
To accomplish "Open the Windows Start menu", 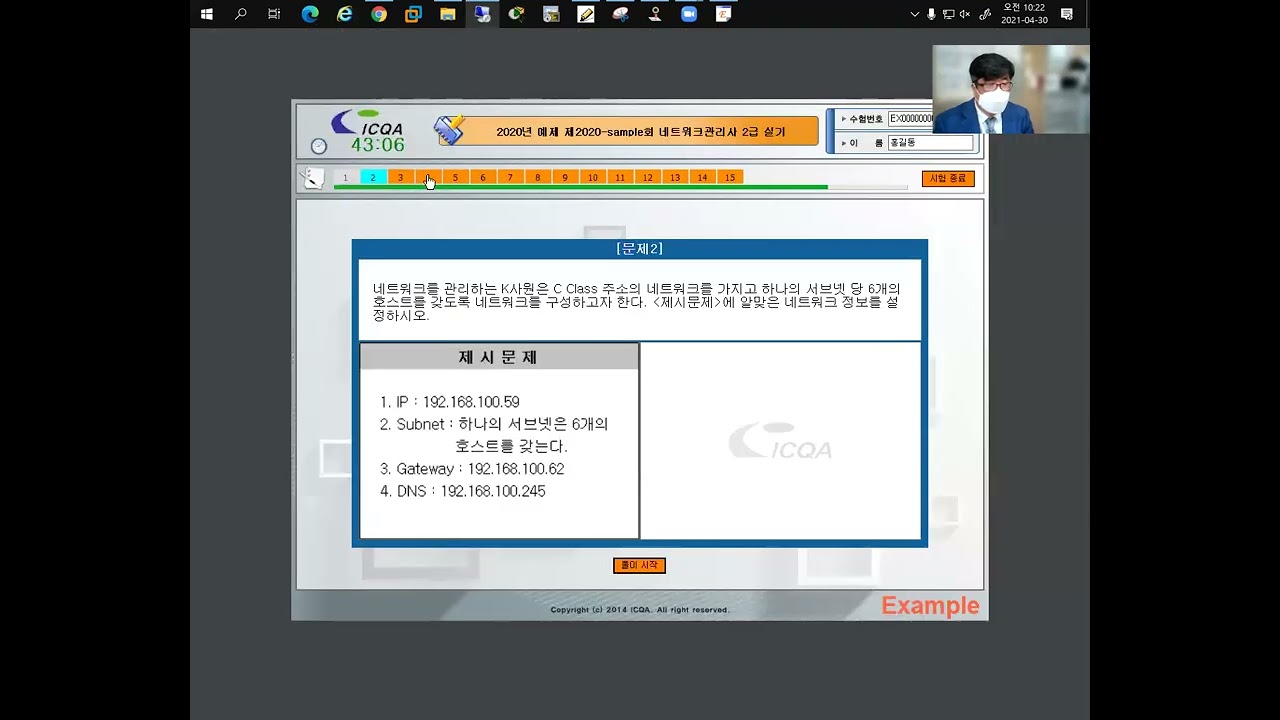I will (207, 14).
